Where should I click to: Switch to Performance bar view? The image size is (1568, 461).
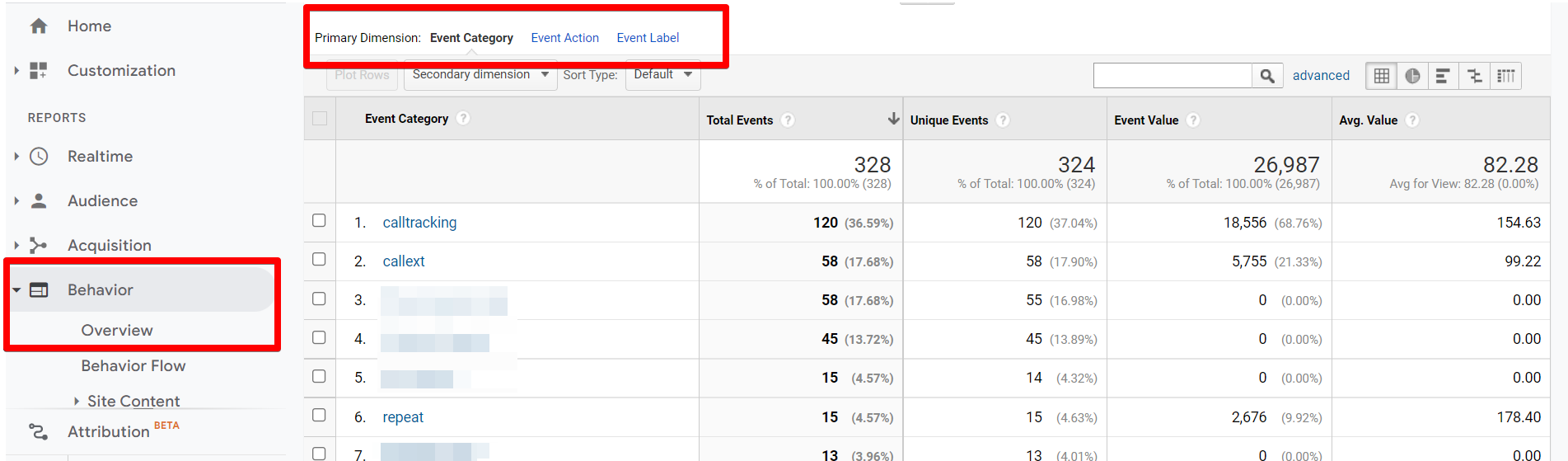(1443, 76)
